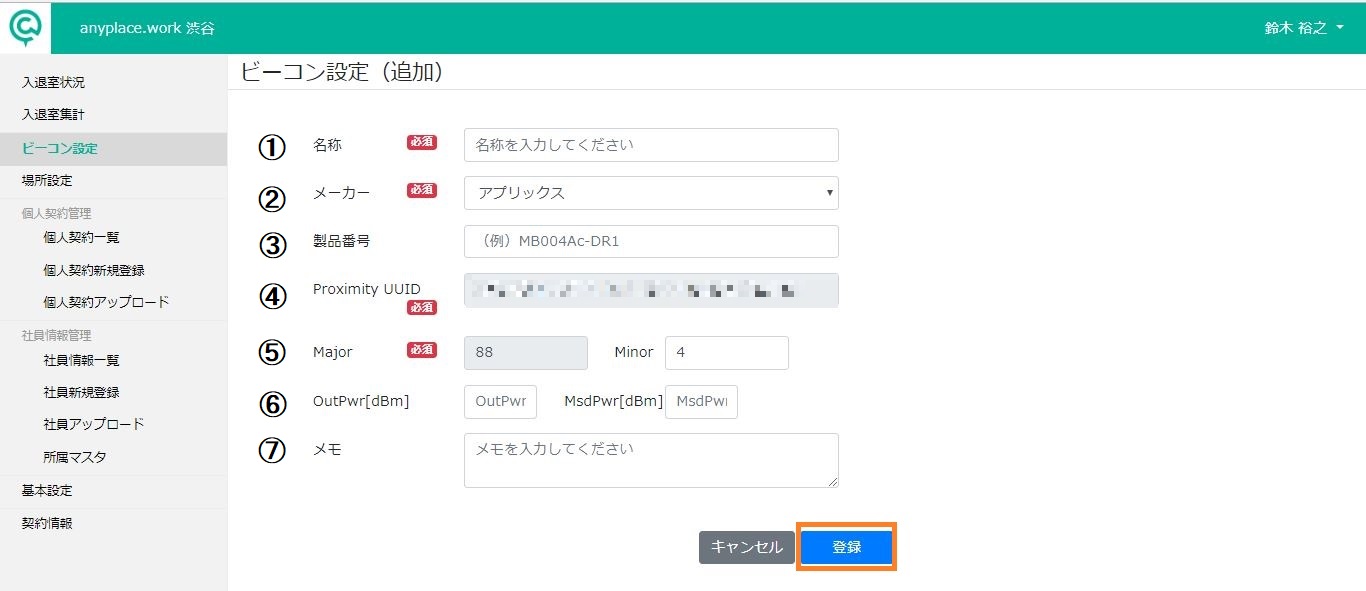Screen dimensions: 1366x591
Task: Open the 鈴木 裕之 user dropdown
Action: (1304, 28)
